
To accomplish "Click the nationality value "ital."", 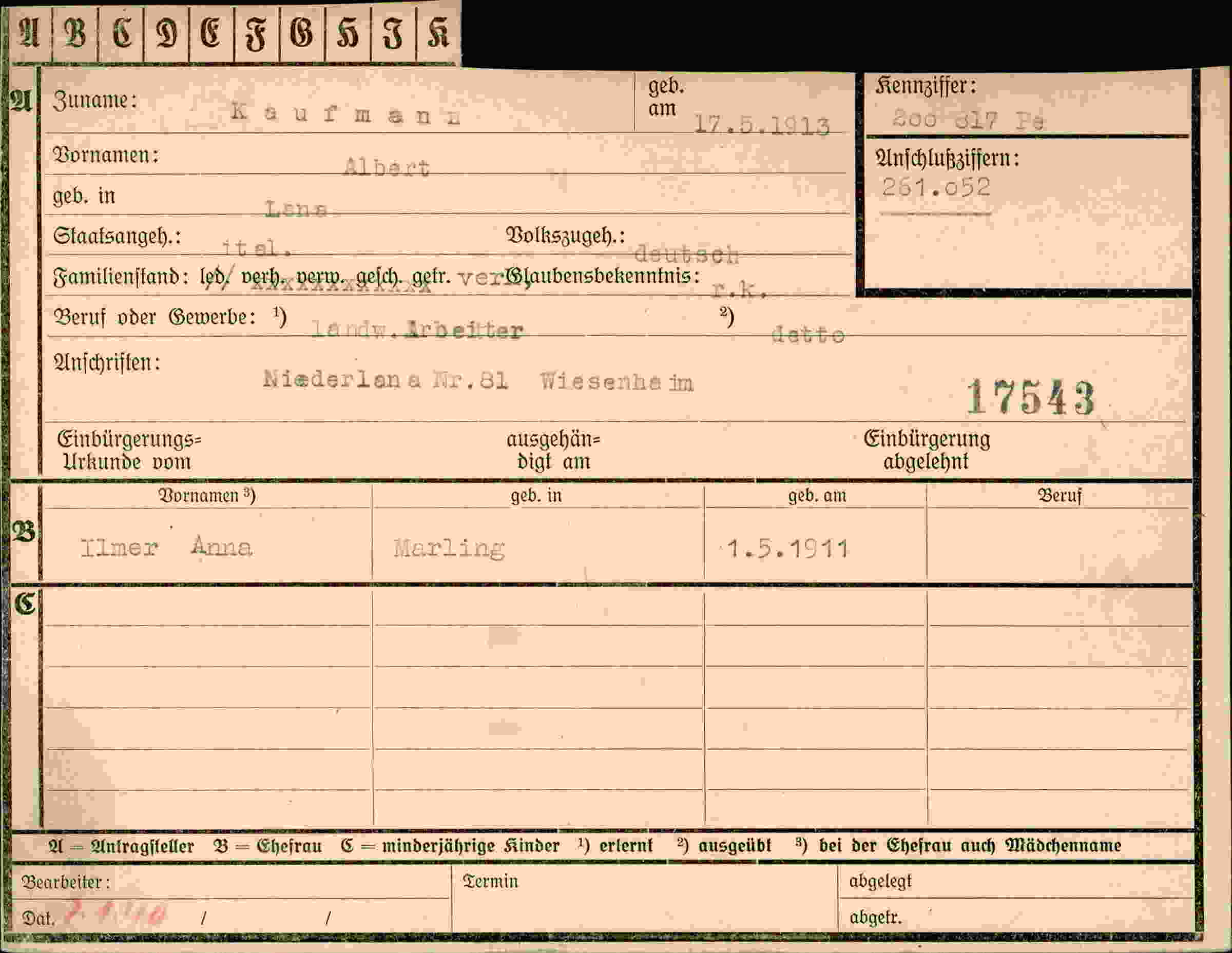I will coord(257,249).
